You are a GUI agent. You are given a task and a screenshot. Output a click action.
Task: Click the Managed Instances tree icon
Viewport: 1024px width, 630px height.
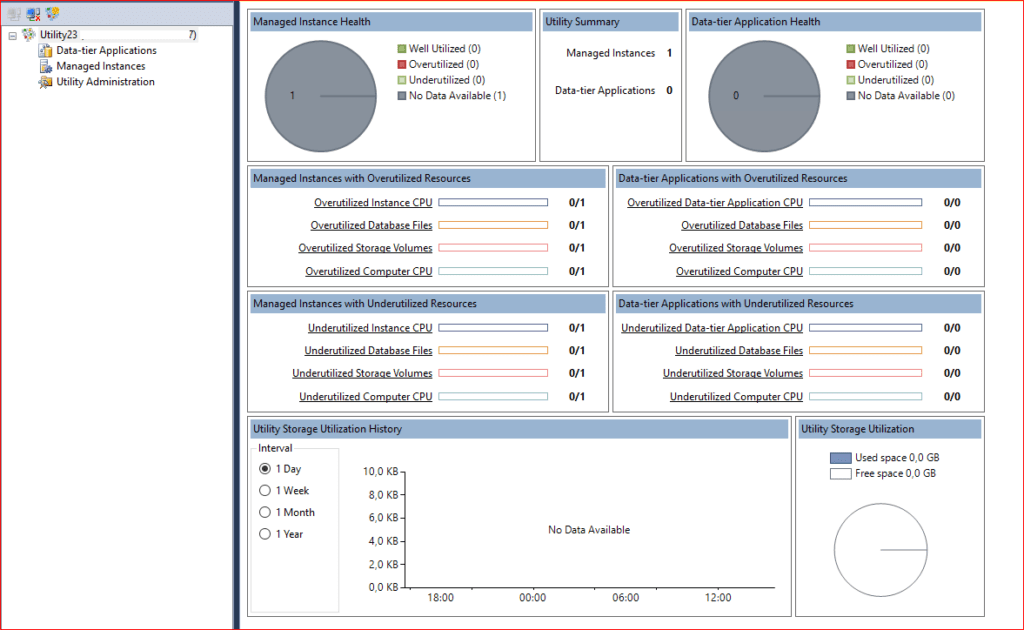point(45,66)
